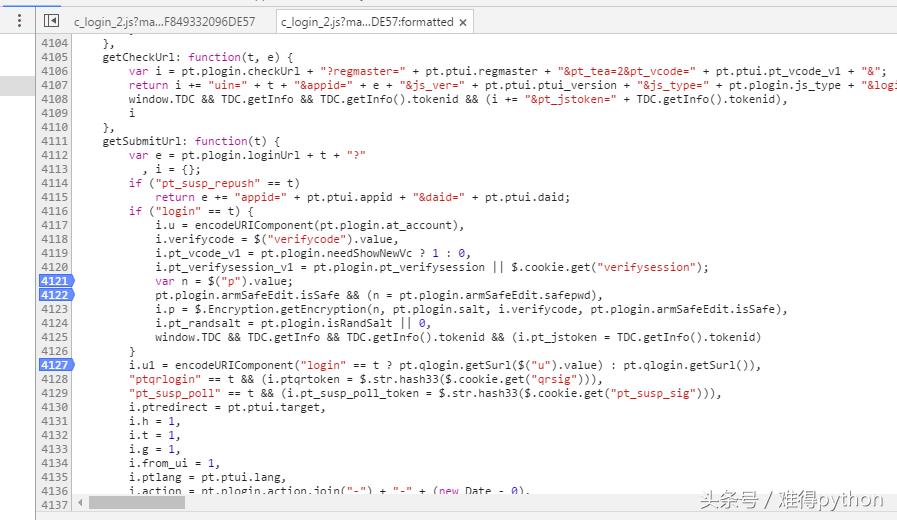Click line number 4111 gutter for getSubmitUrl
The image size is (897, 520).
tap(54, 141)
